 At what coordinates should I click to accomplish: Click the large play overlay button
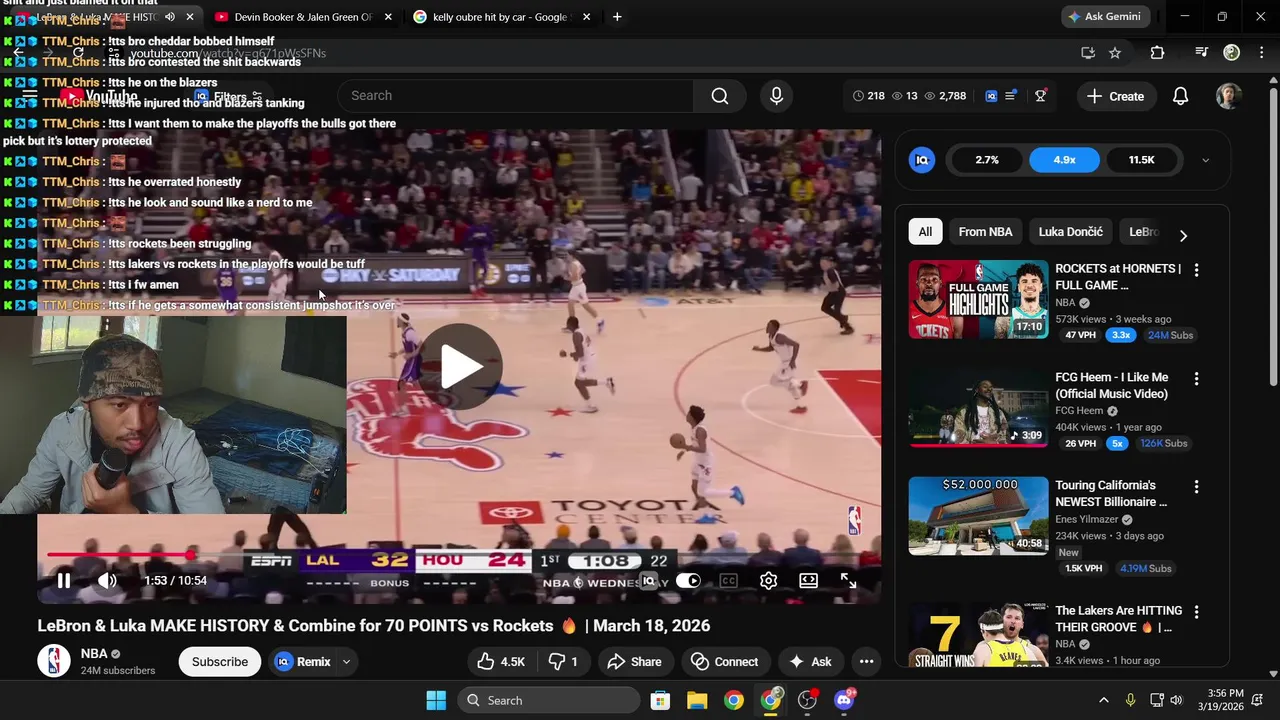coord(460,367)
